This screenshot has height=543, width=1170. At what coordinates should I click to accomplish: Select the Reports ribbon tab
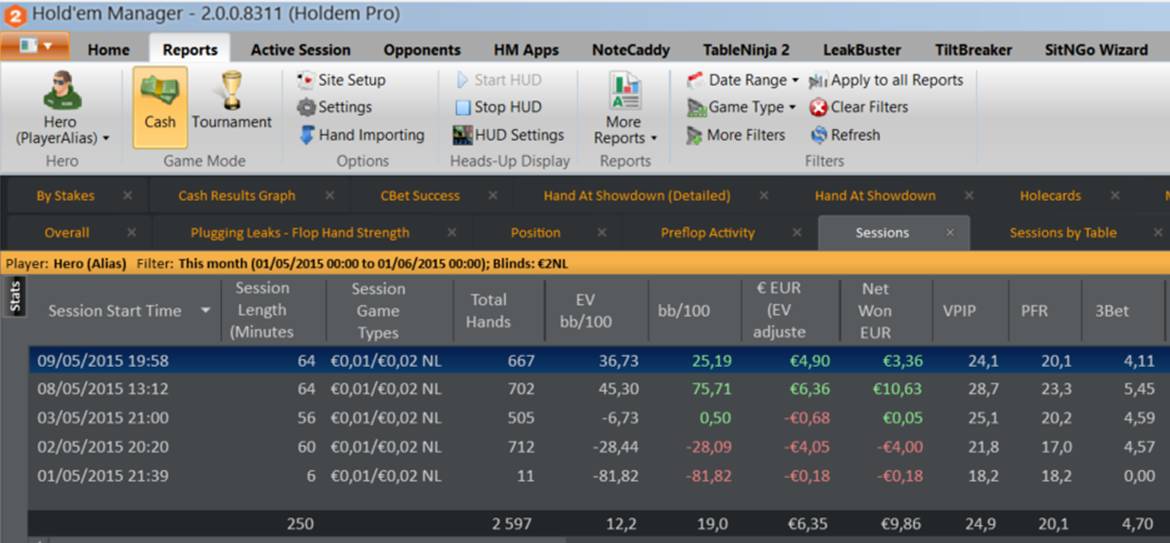[x=190, y=50]
